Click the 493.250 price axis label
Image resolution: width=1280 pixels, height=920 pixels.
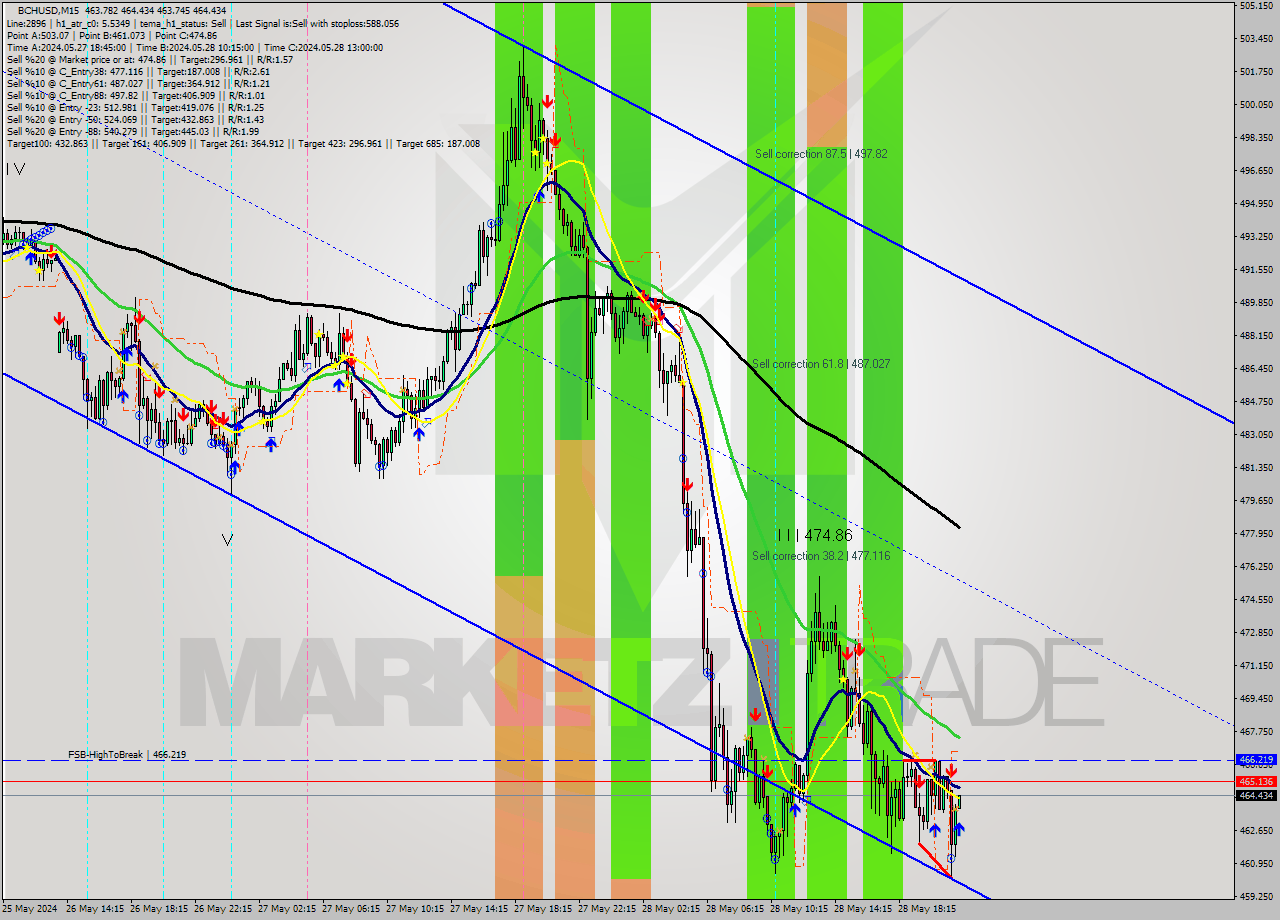coord(1255,237)
